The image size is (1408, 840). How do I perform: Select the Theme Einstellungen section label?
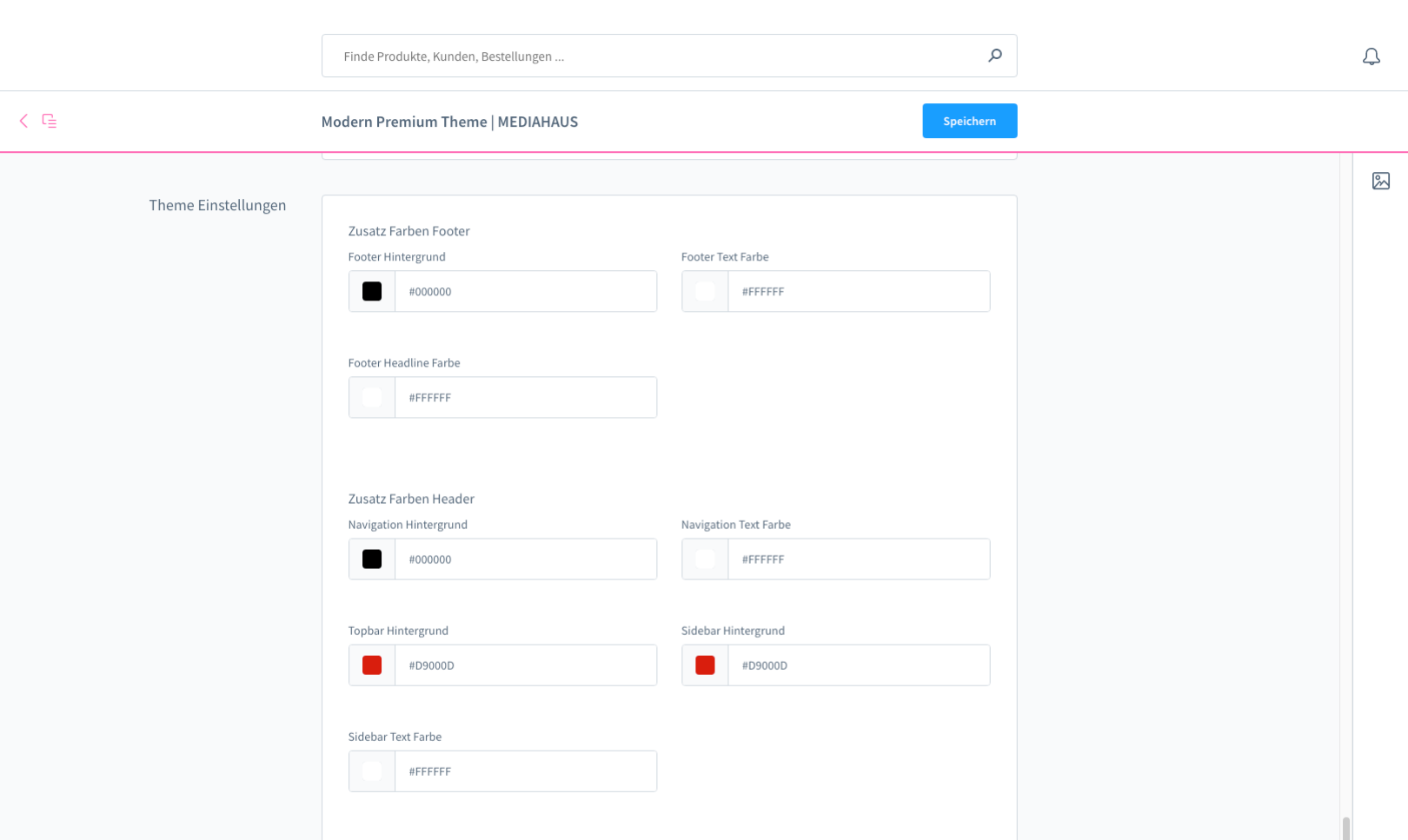(217, 205)
